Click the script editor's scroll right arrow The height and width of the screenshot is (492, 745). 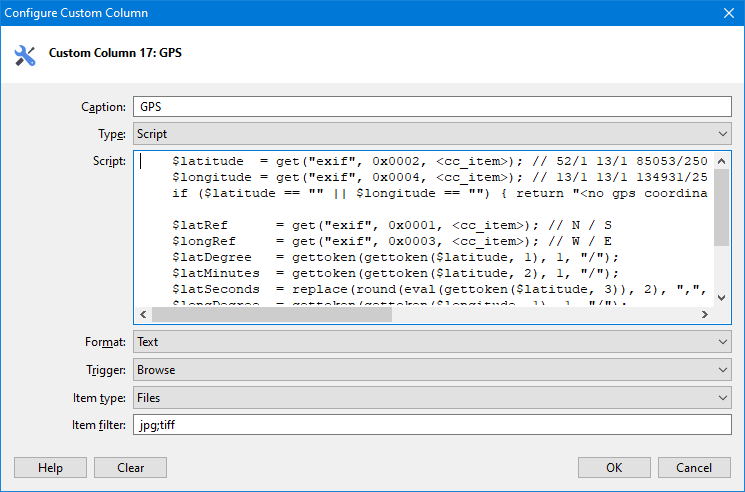(705, 314)
